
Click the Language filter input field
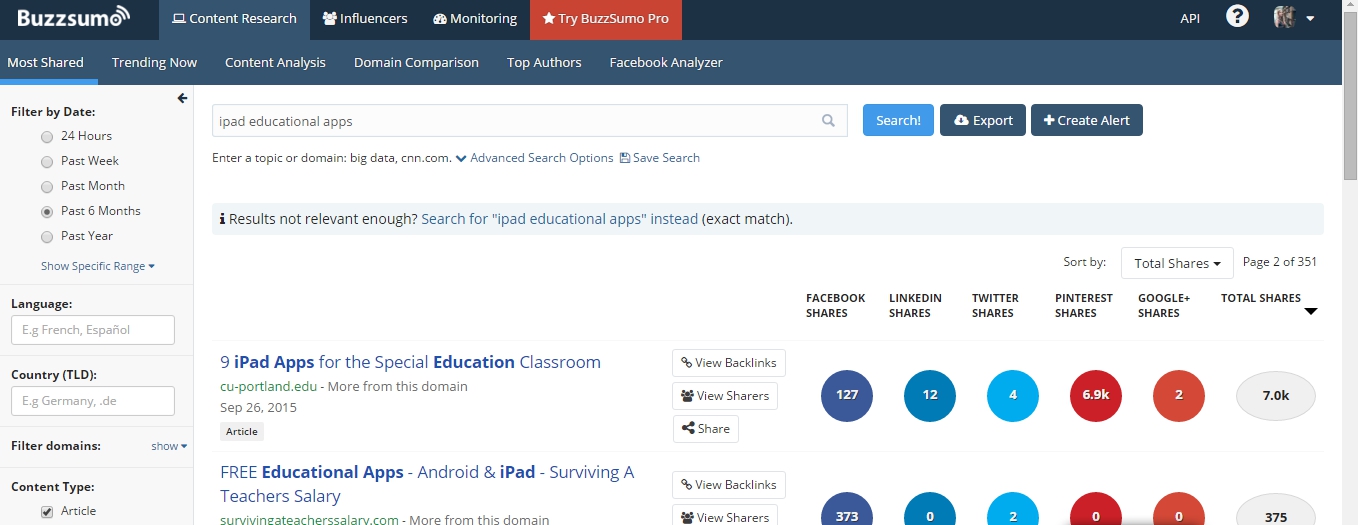click(x=93, y=330)
